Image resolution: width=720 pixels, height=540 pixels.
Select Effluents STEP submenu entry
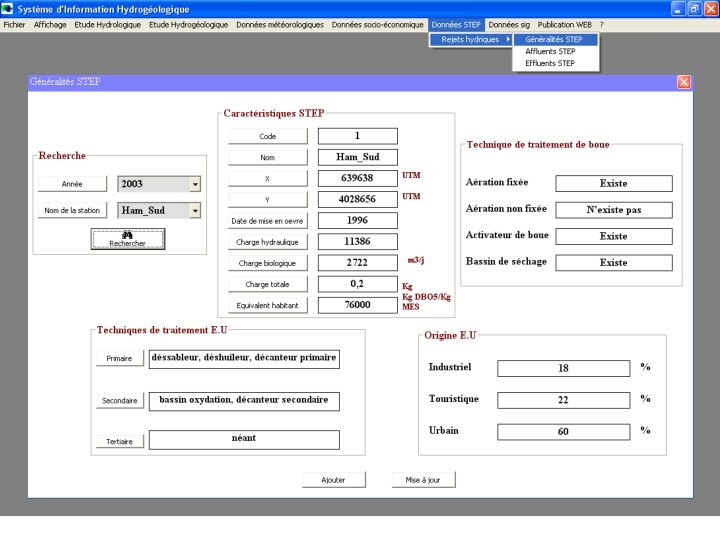[x=556, y=63]
